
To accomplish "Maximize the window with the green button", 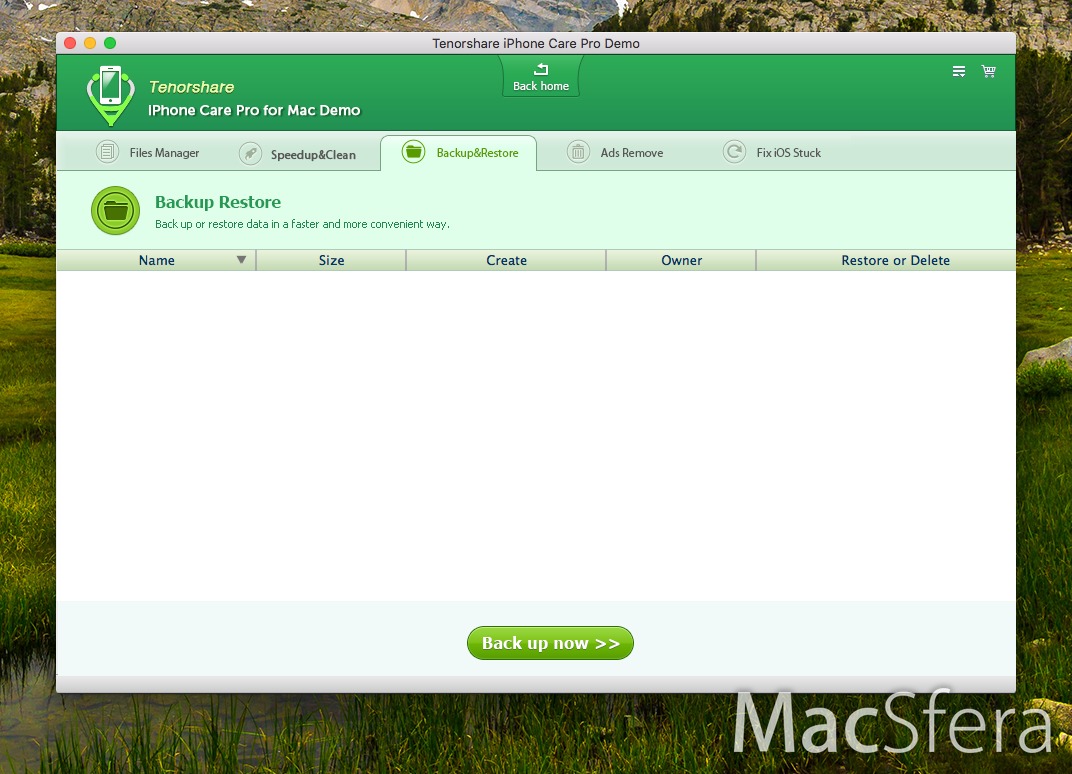I will tap(110, 43).
